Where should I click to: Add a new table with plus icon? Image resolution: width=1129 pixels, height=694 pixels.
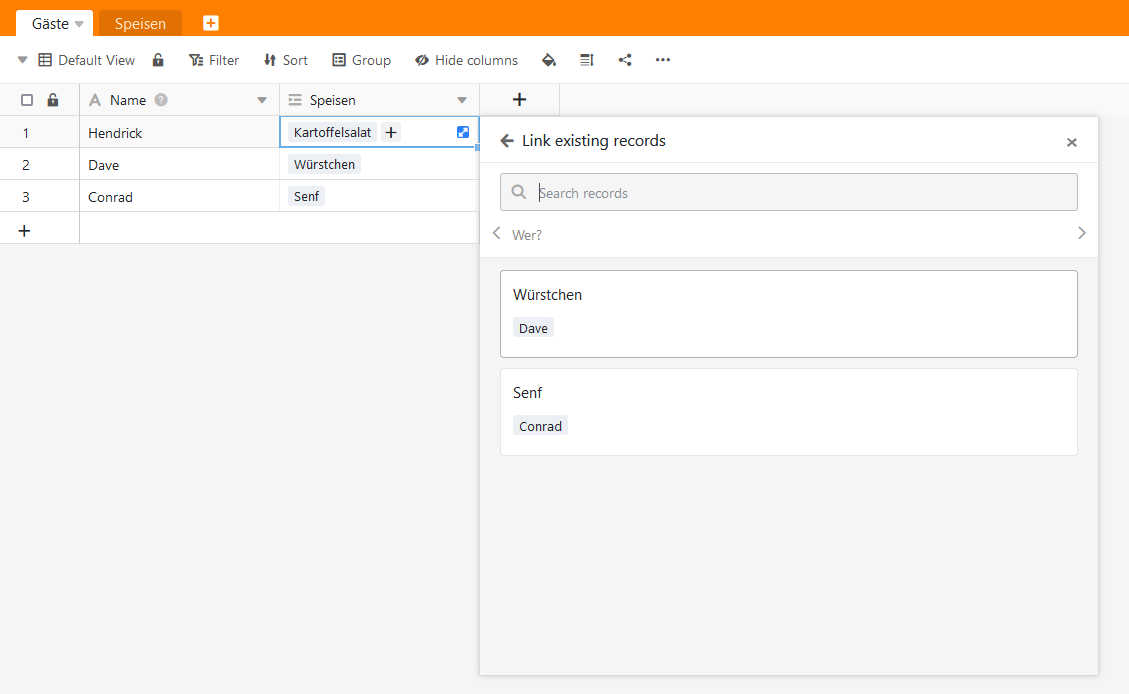(211, 23)
